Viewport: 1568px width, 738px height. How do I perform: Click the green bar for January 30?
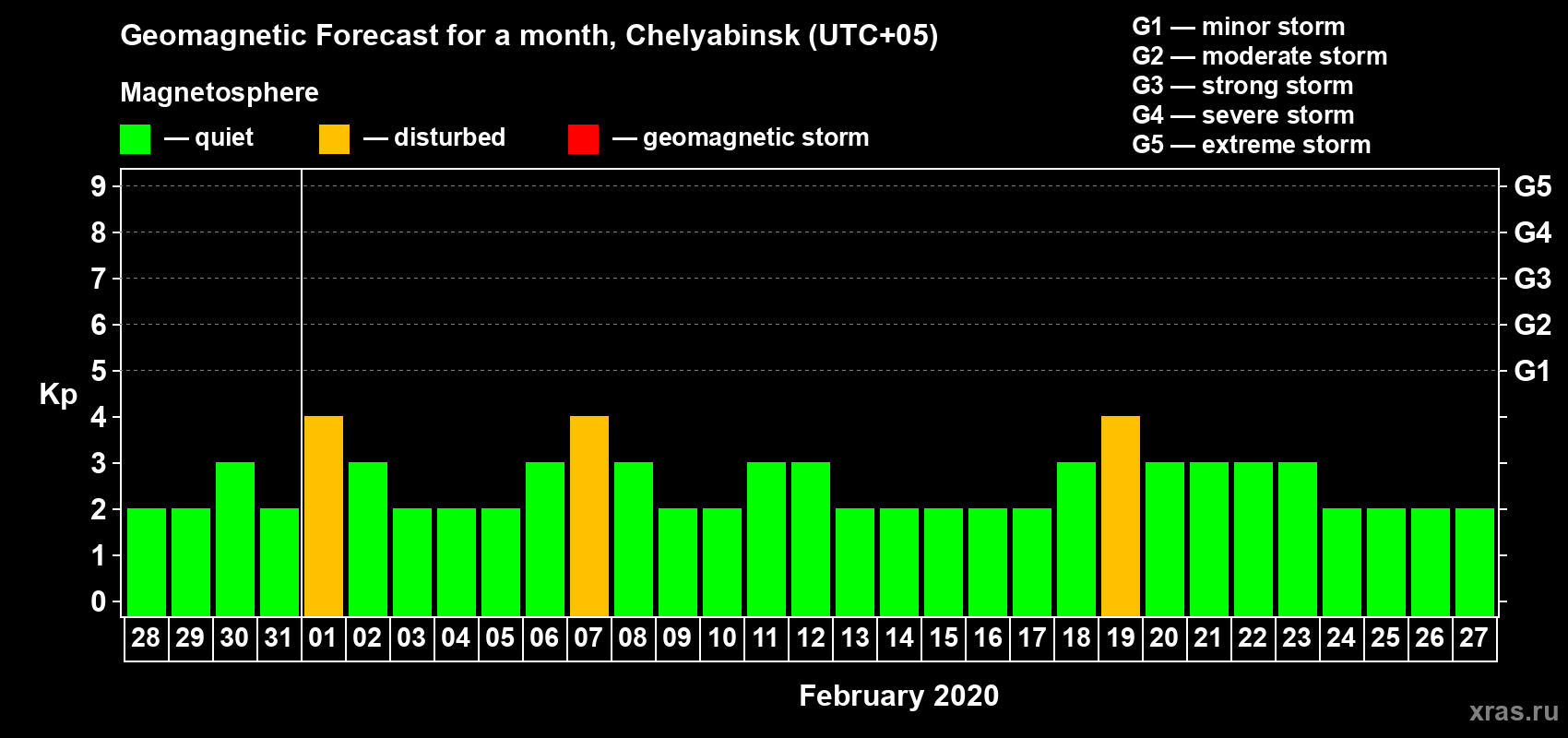235,539
